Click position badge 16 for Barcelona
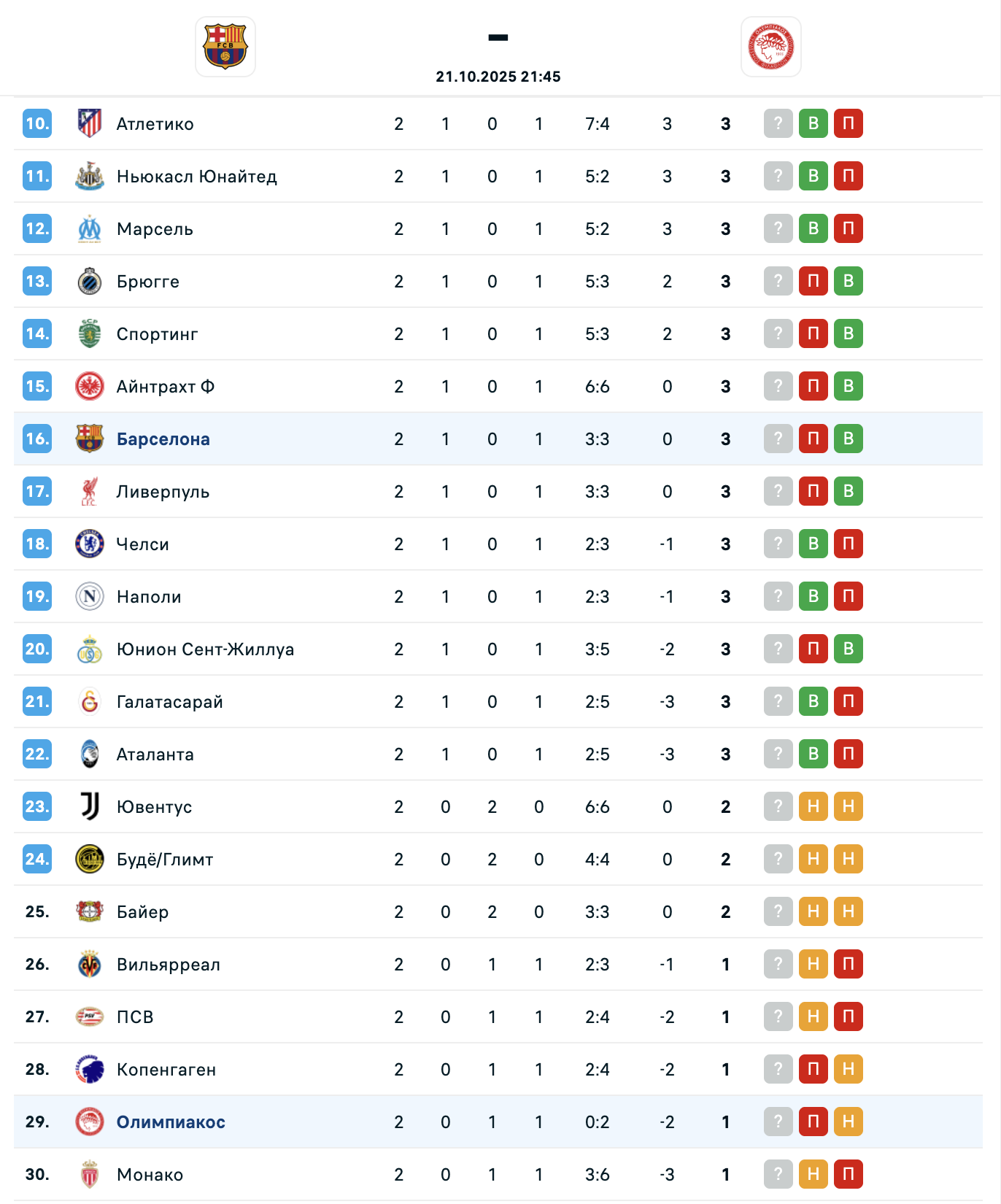The height and width of the screenshot is (1204, 1001). [37, 439]
